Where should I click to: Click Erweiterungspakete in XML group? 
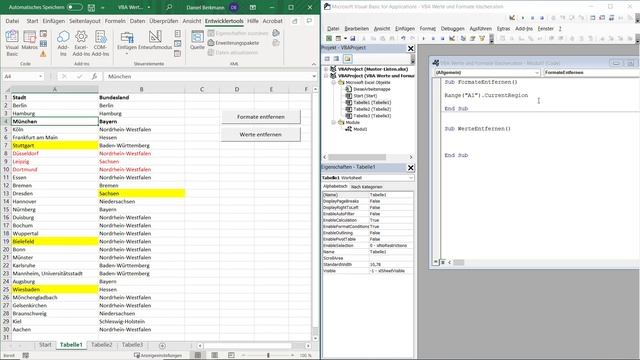pos(233,43)
